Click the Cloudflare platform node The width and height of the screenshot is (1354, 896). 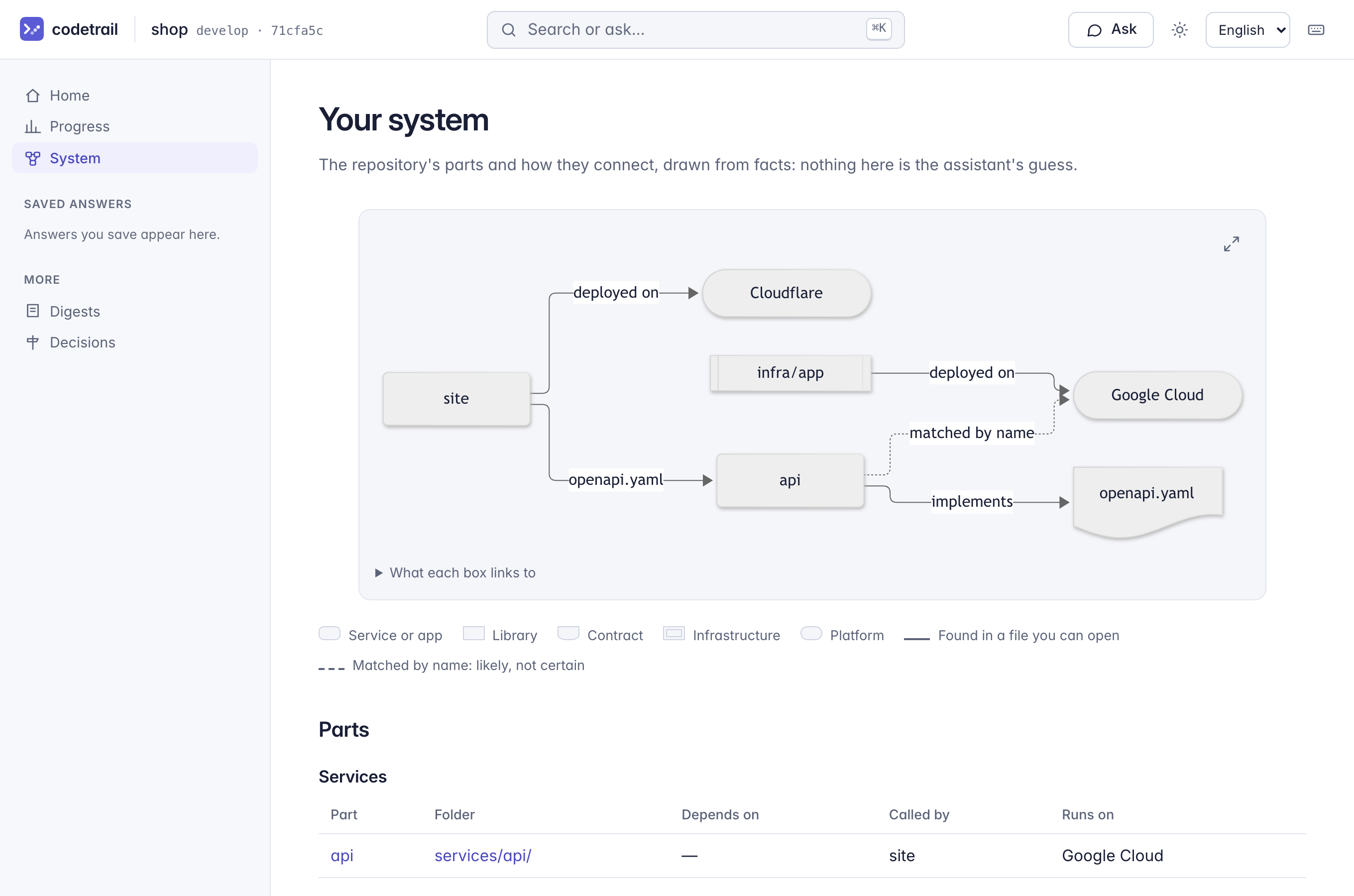786,293
